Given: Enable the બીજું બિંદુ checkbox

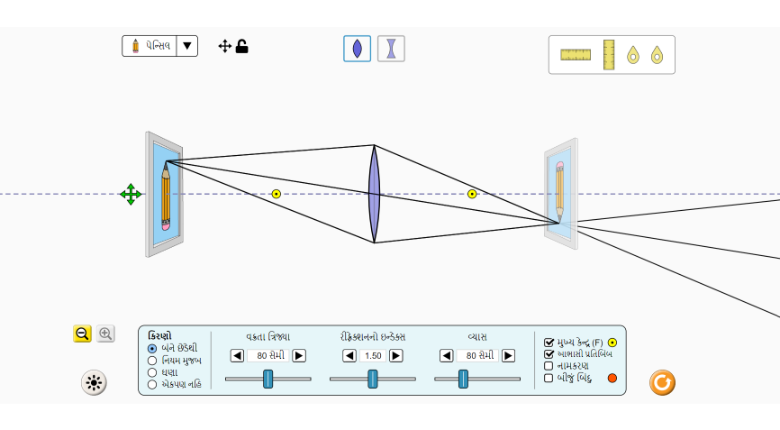Looking at the screenshot, I should click(549, 378).
